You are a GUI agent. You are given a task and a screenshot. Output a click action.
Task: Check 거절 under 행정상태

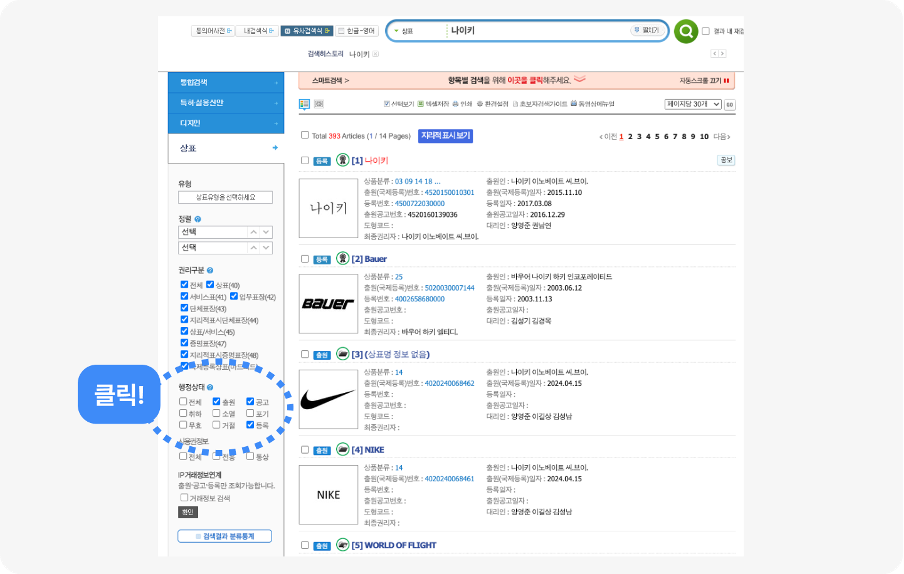coord(216,425)
